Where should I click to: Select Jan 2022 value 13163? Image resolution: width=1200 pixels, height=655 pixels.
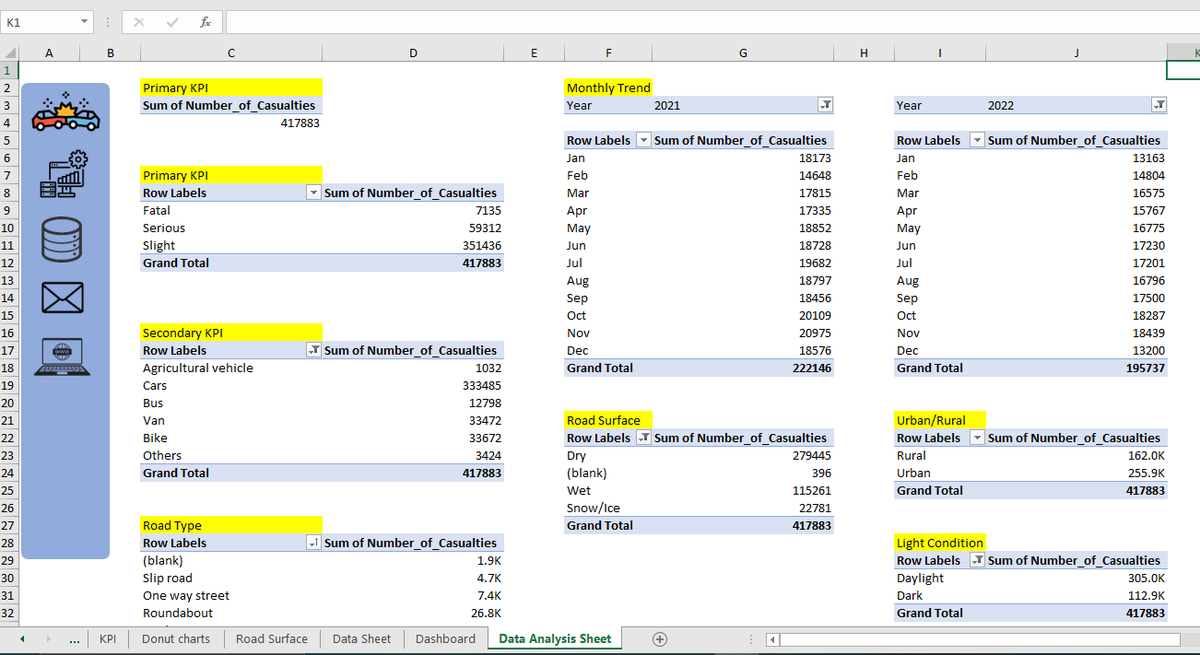[x=1148, y=158]
